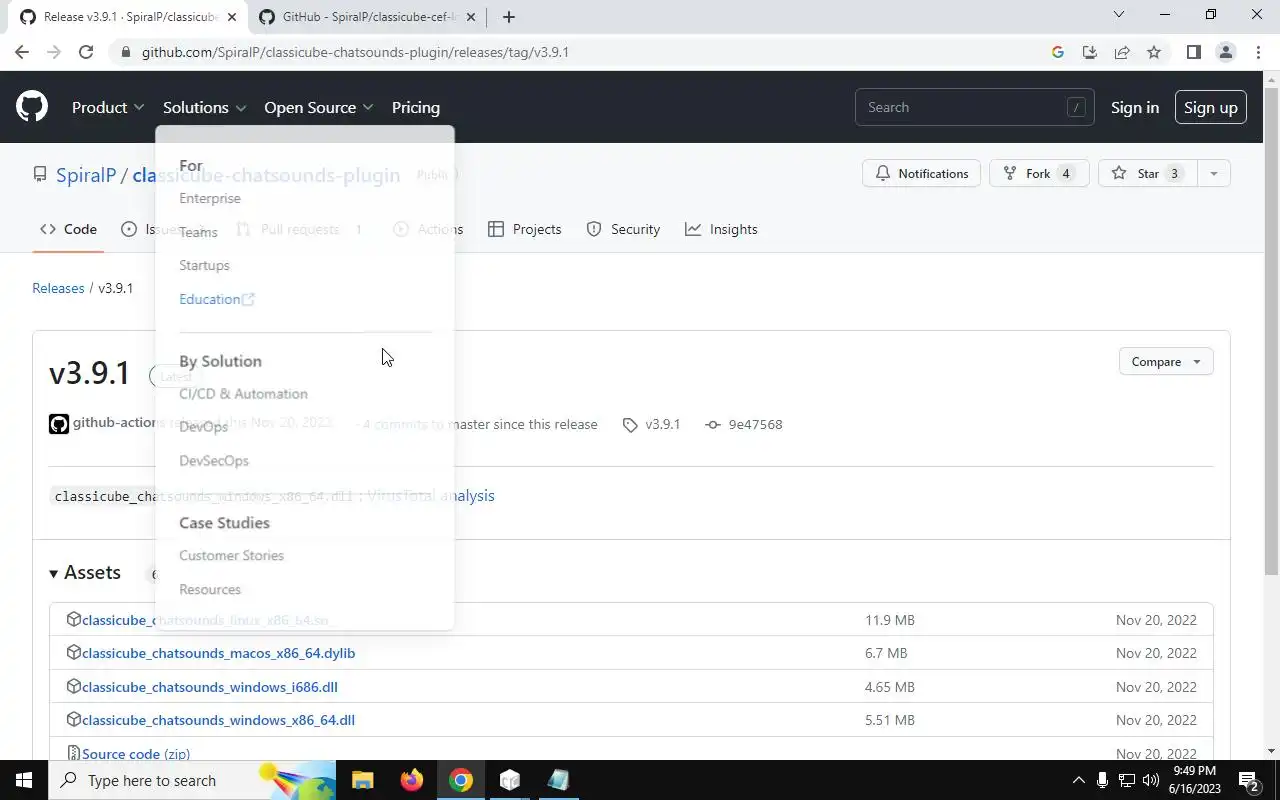
Task: Open the Chrome three-dot menu
Action: pyautogui.click(x=1257, y=52)
